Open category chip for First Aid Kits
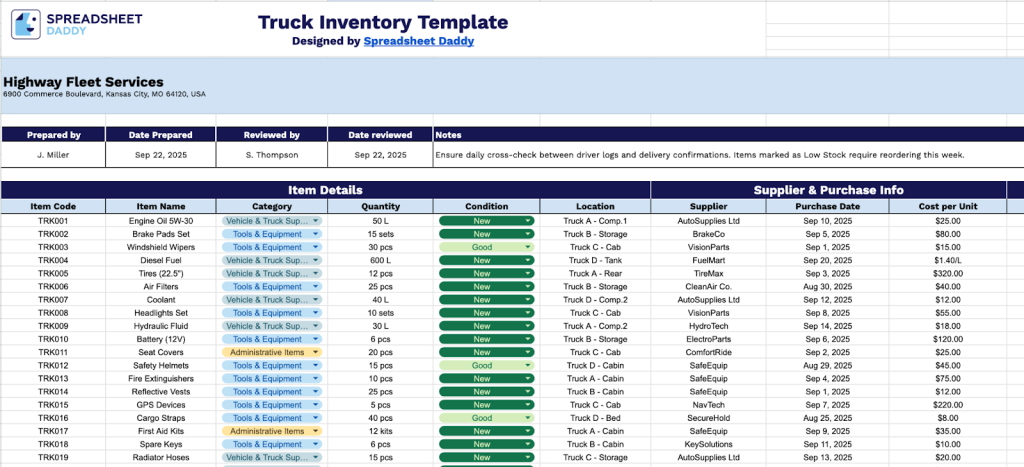 point(272,431)
